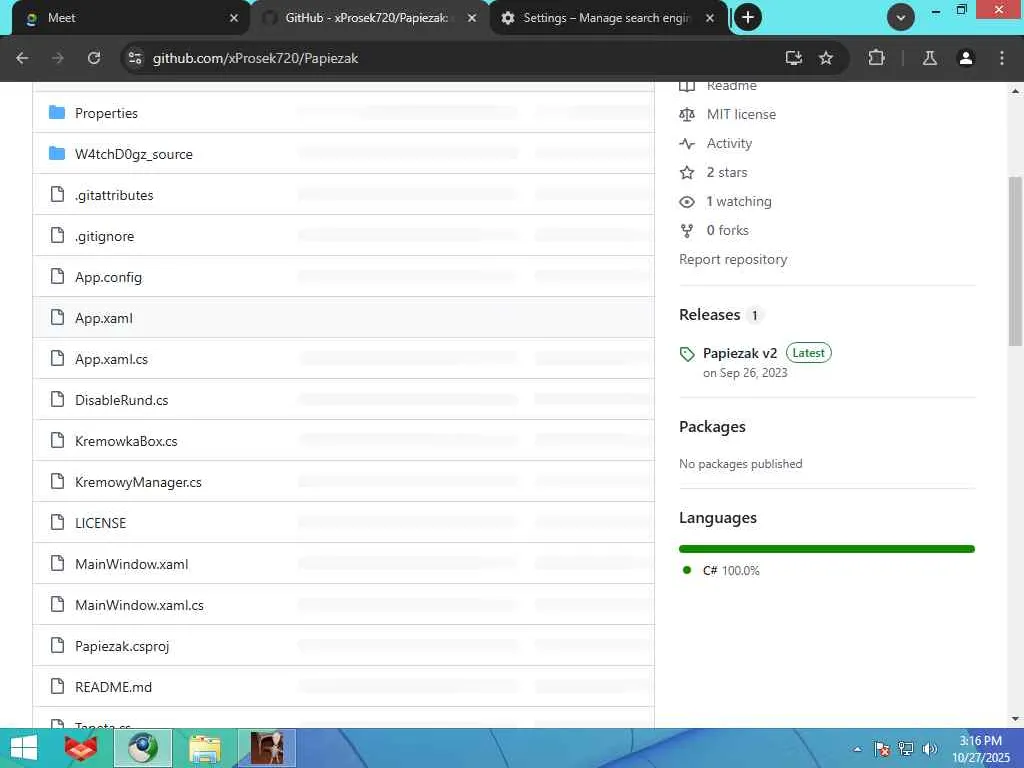Image resolution: width=1024 pixels, height=768 pixels.
Task: Click the Activity pulse icon
Action: pyautogui.click(x=687, y=143)
